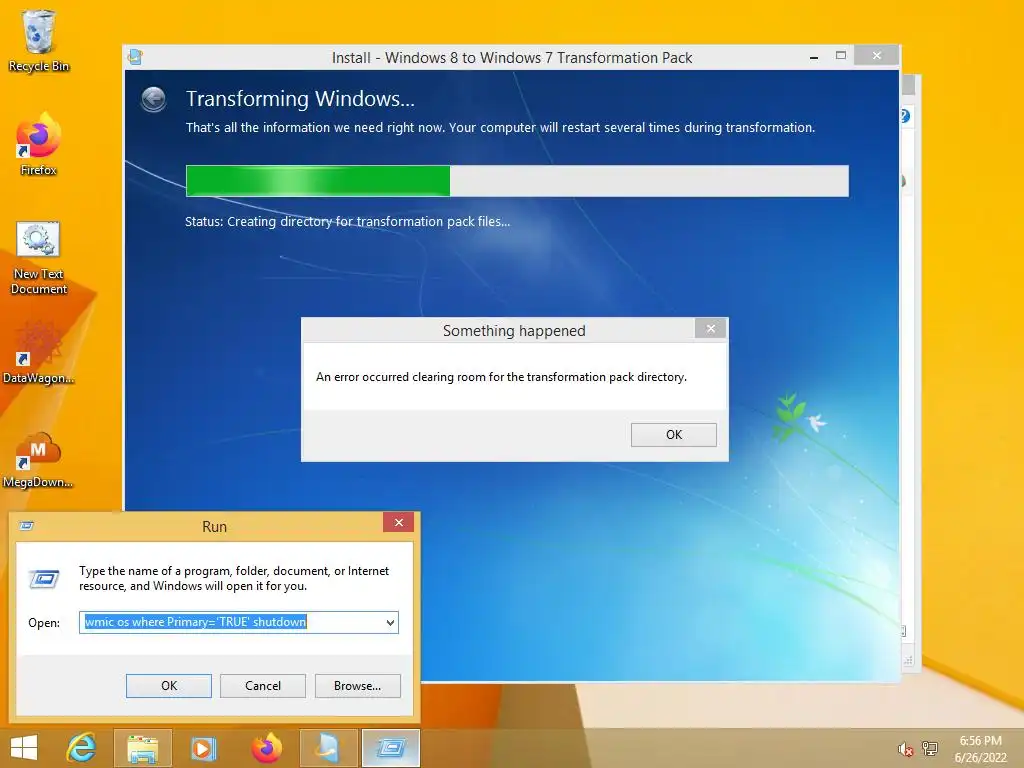Select the DataWagon desktop shortcut
Screen dimensions: 1024x768
pos(39,353)
